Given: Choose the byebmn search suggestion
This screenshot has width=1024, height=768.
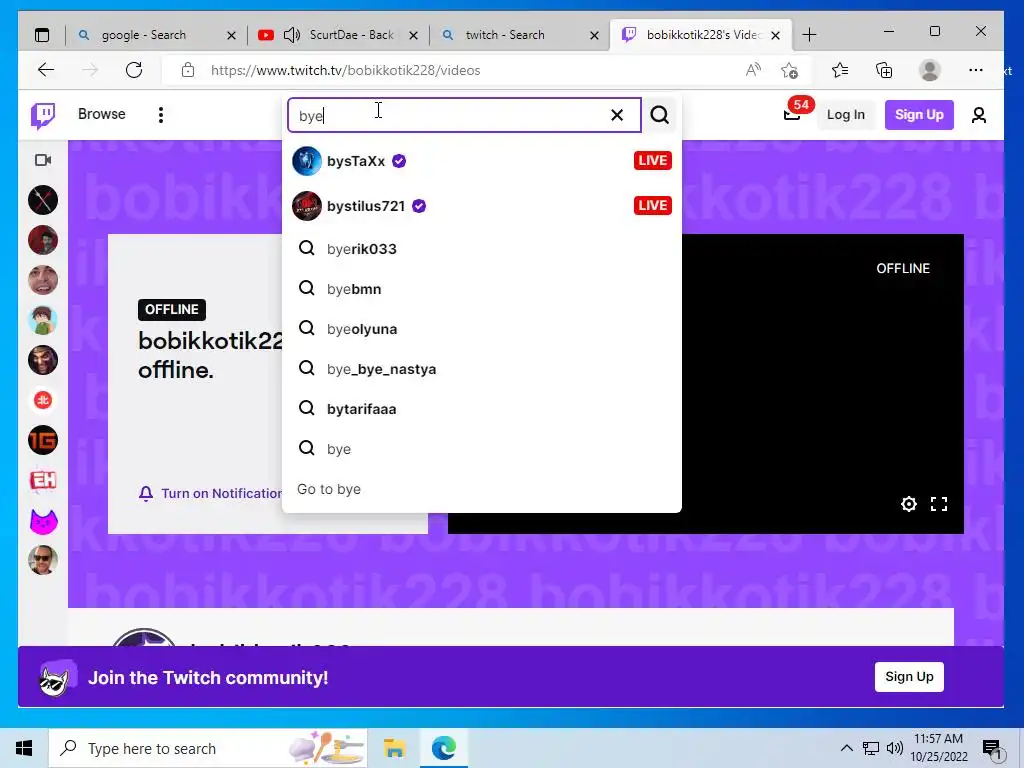Looking at the screenshot, I should pyautogui.click(x=482, y=289).
